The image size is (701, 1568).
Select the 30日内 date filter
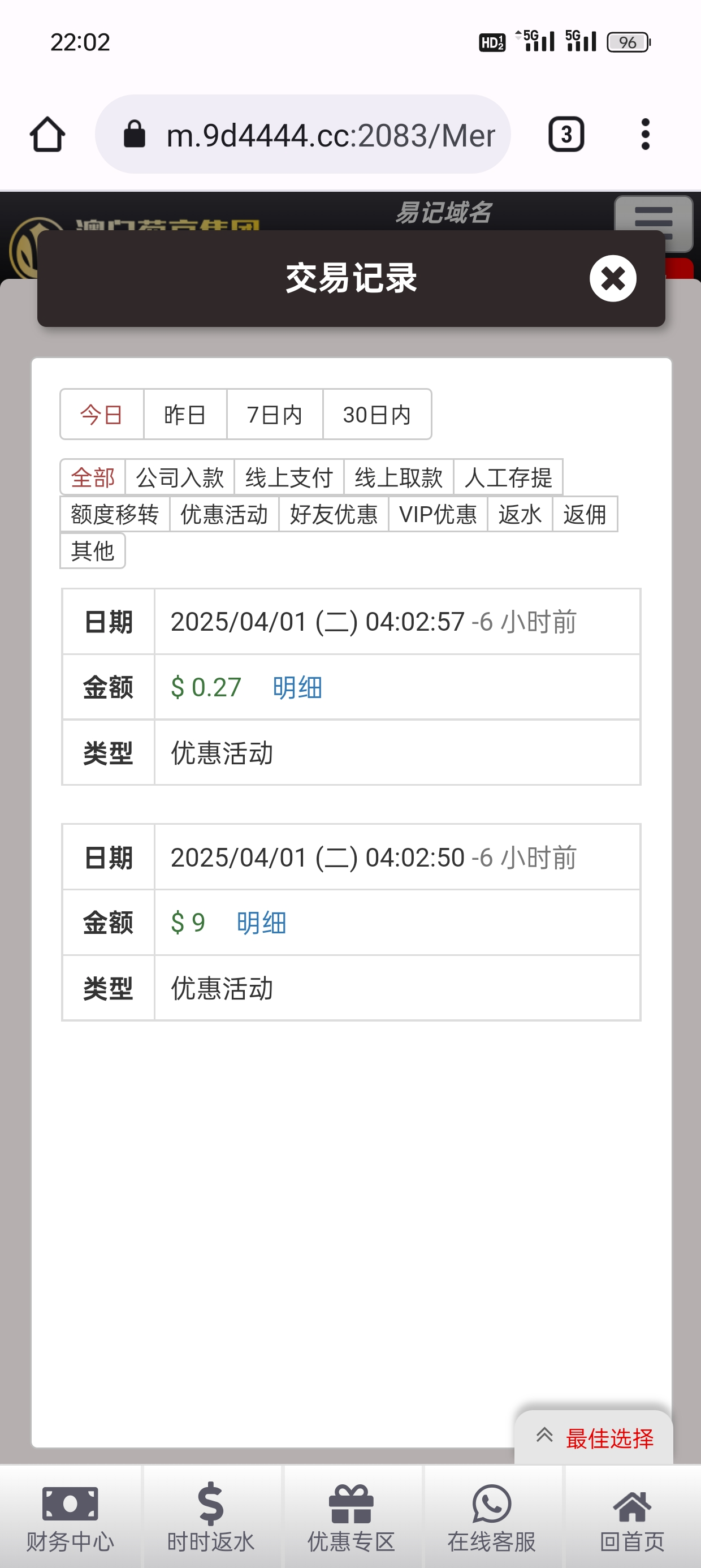(377, 415)
